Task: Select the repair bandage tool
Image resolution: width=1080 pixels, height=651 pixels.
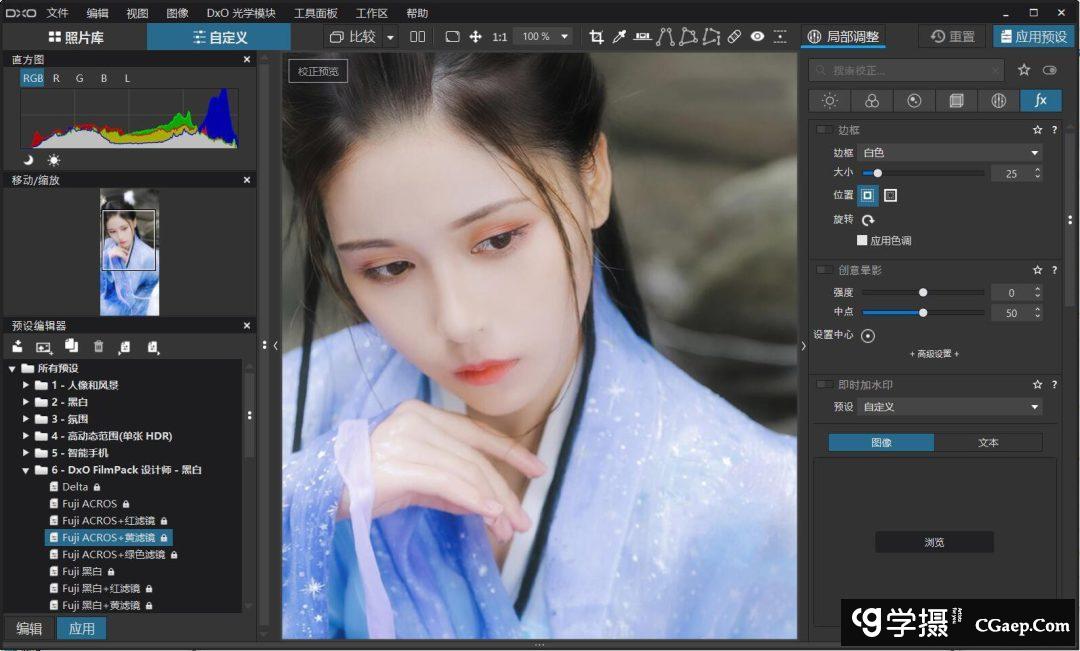Action: tap(734, 37)
